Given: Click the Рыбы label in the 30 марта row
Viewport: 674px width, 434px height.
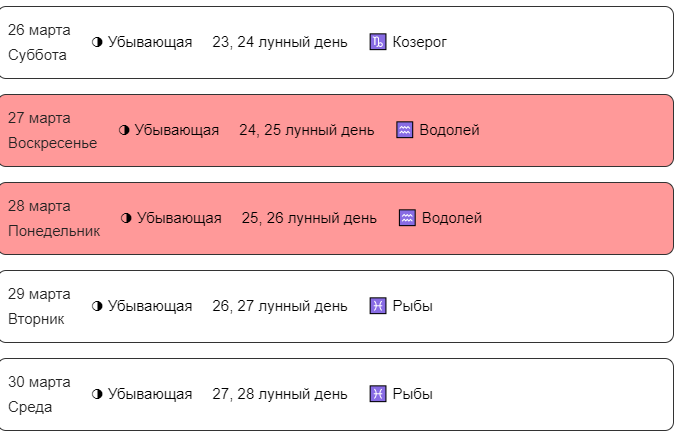Looking at the screenshot, I should click(413, 394).
